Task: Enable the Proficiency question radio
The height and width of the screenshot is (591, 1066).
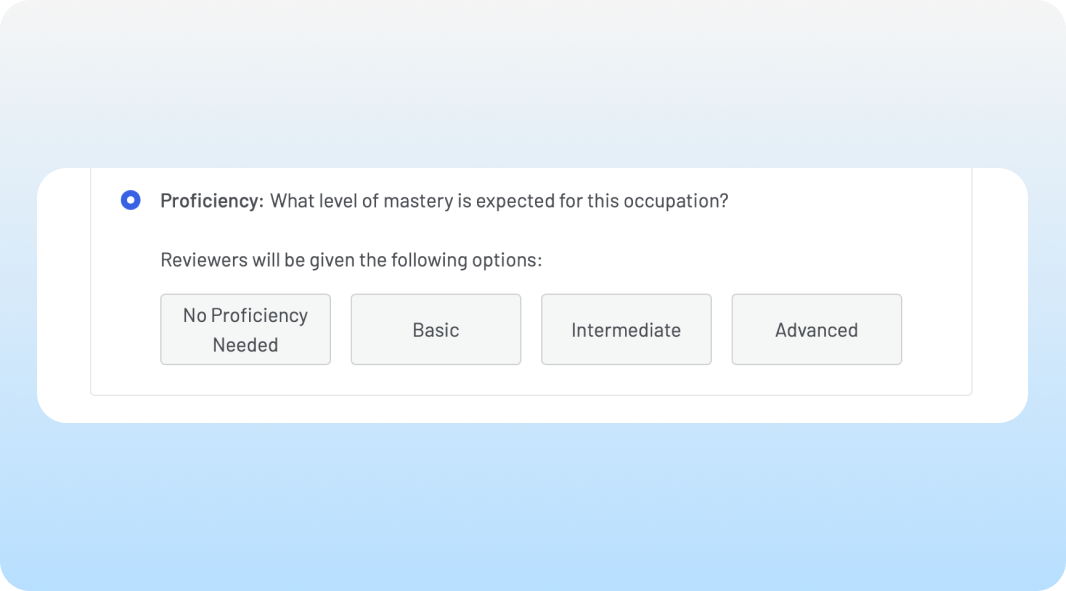Action: tap(130, 200)
